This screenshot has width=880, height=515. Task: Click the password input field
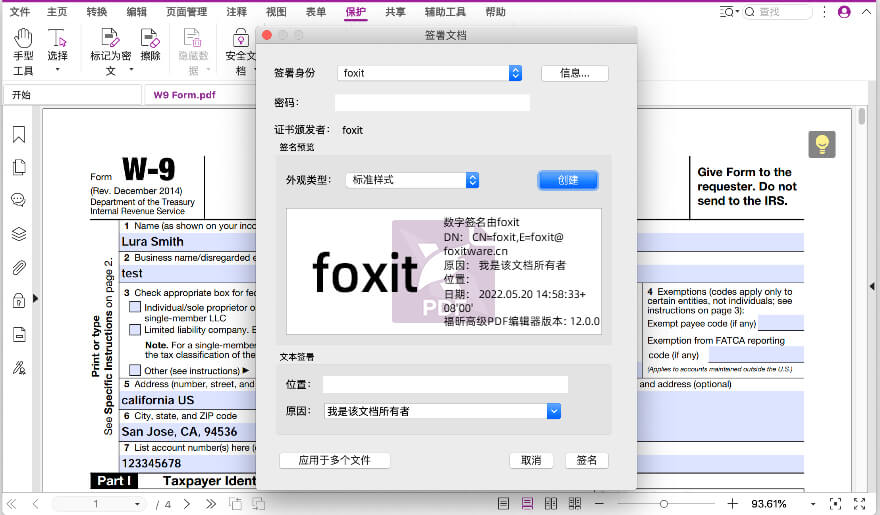pos(432,103)
